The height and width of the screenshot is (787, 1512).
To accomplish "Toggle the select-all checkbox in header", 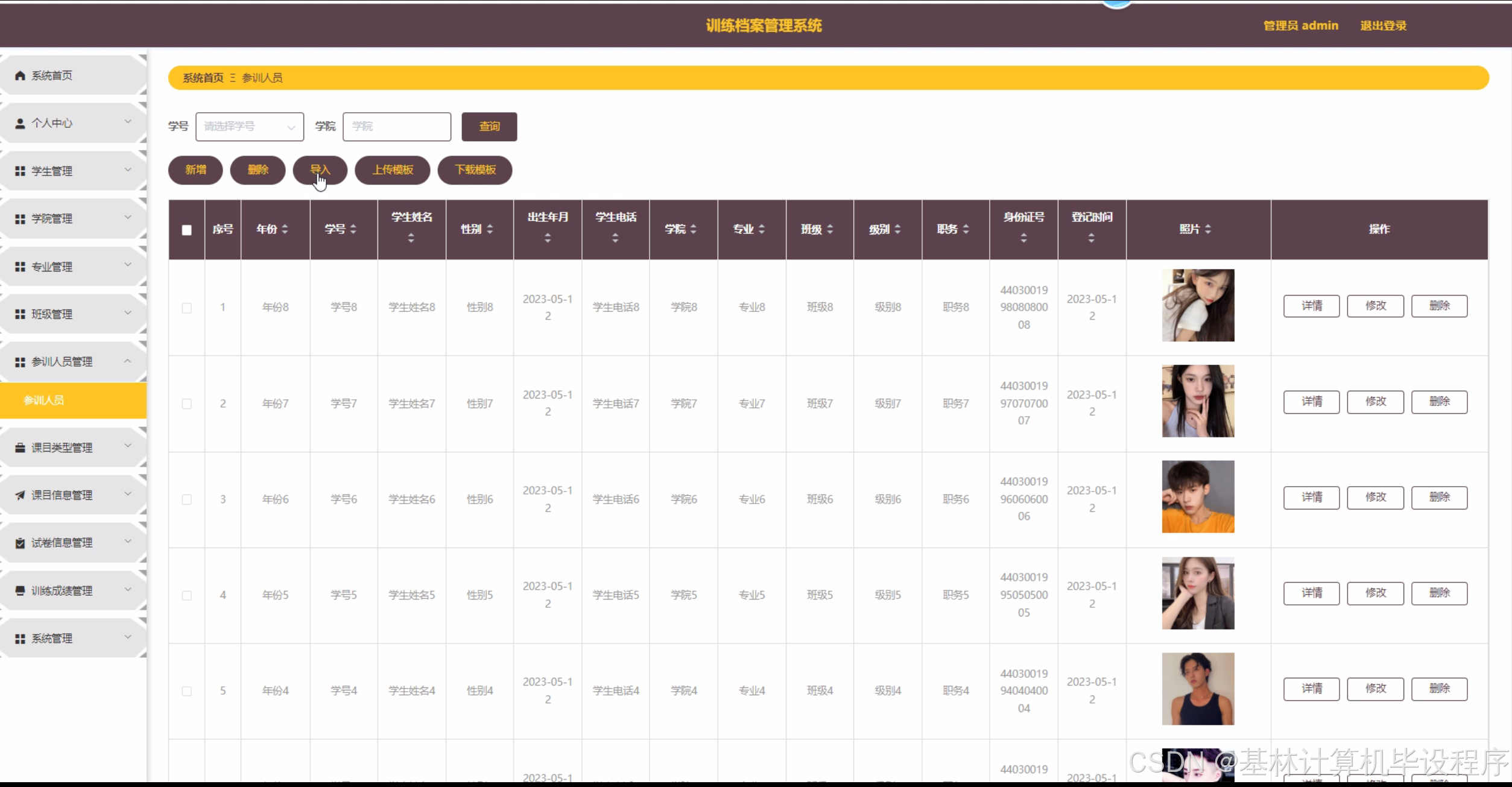I will 187,230.
